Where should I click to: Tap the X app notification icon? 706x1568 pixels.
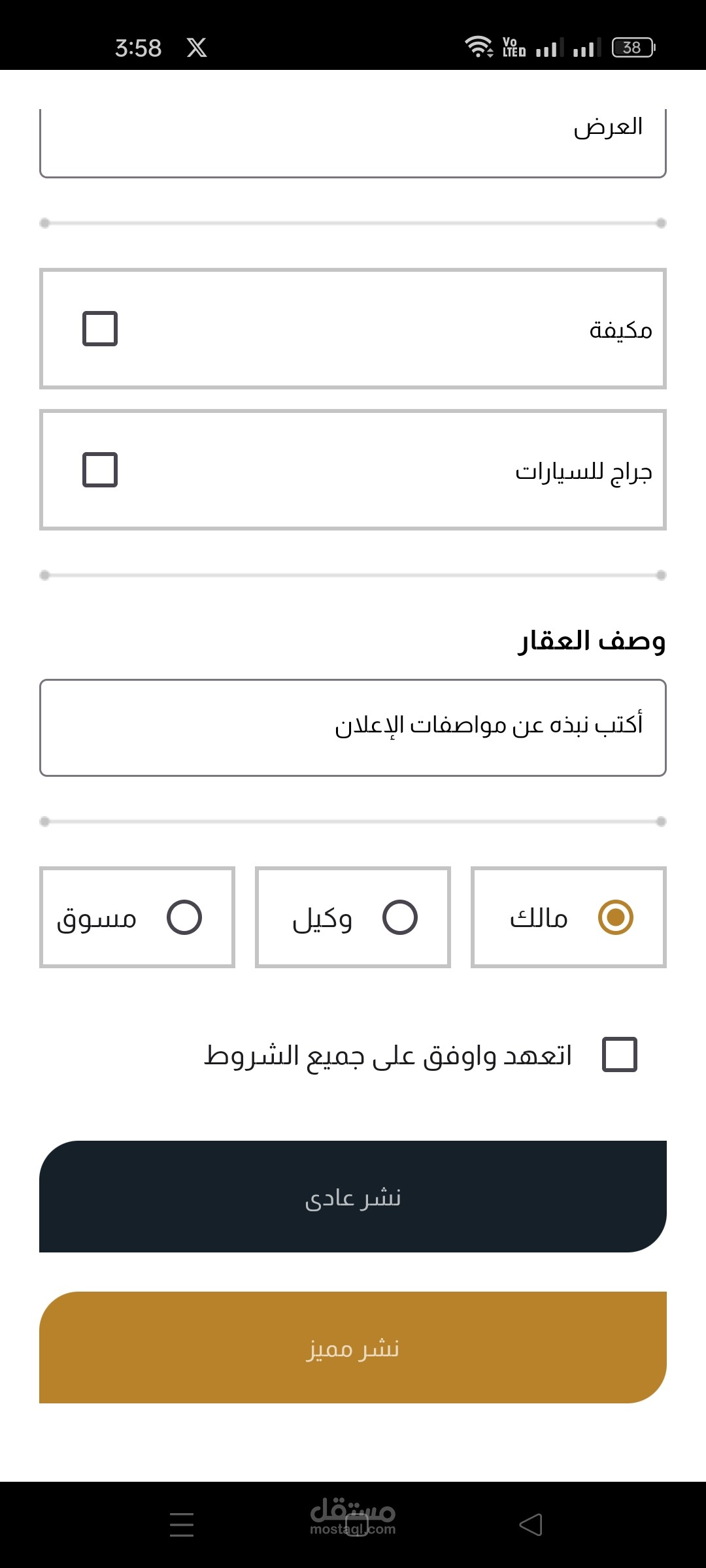click(x=197, y=48)
